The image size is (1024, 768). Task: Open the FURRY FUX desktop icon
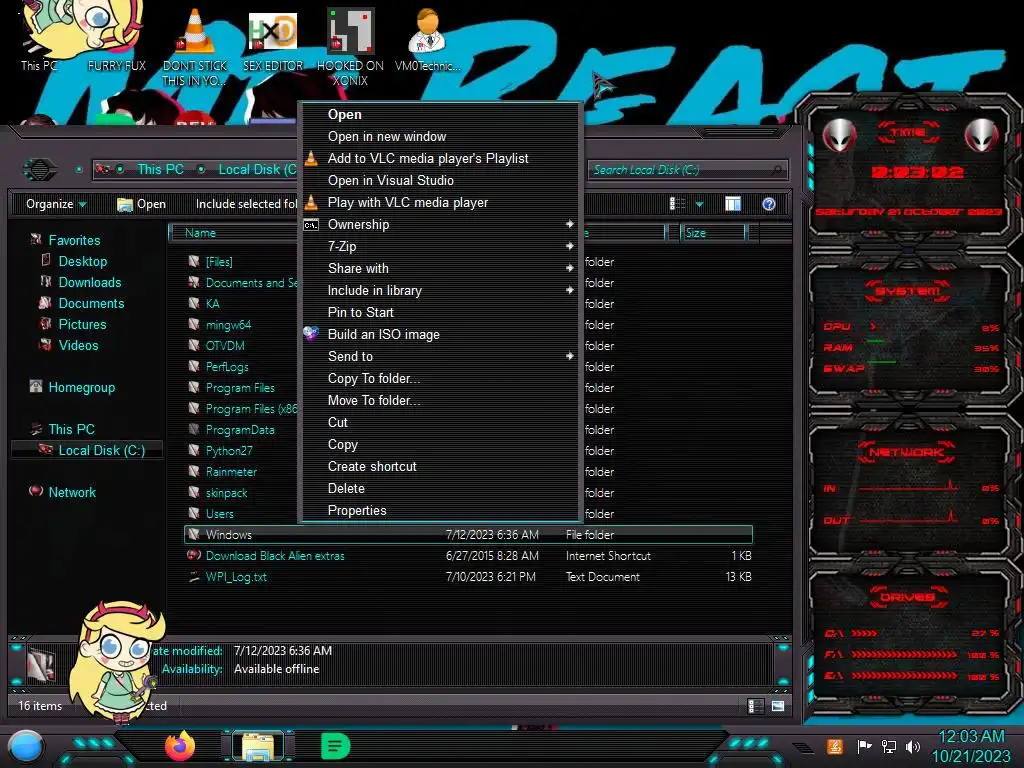[x=117, y=40]
